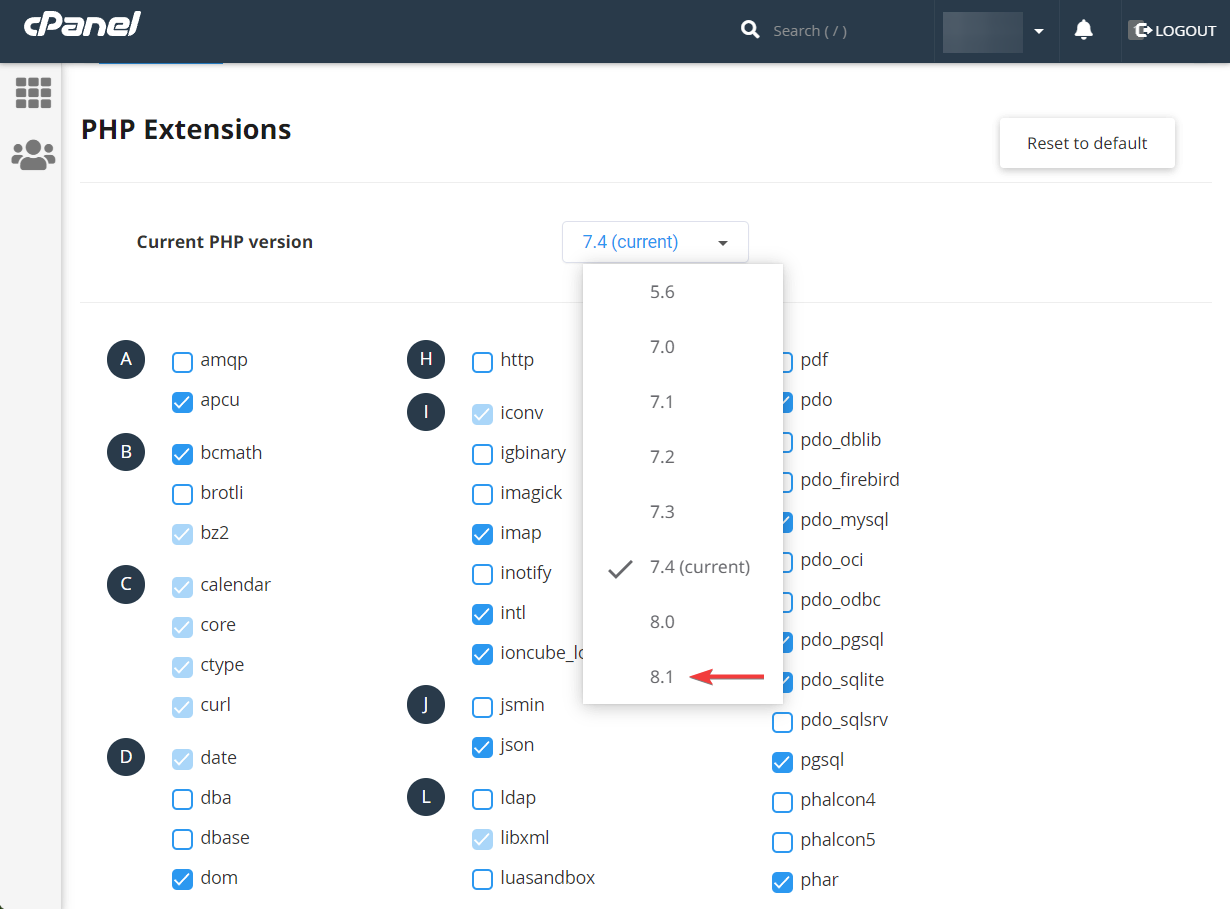Select PHP version 7.4 (current) option
Viewport: 1230px width, 909px height.
pyautogui.click(x=683, y=567)
